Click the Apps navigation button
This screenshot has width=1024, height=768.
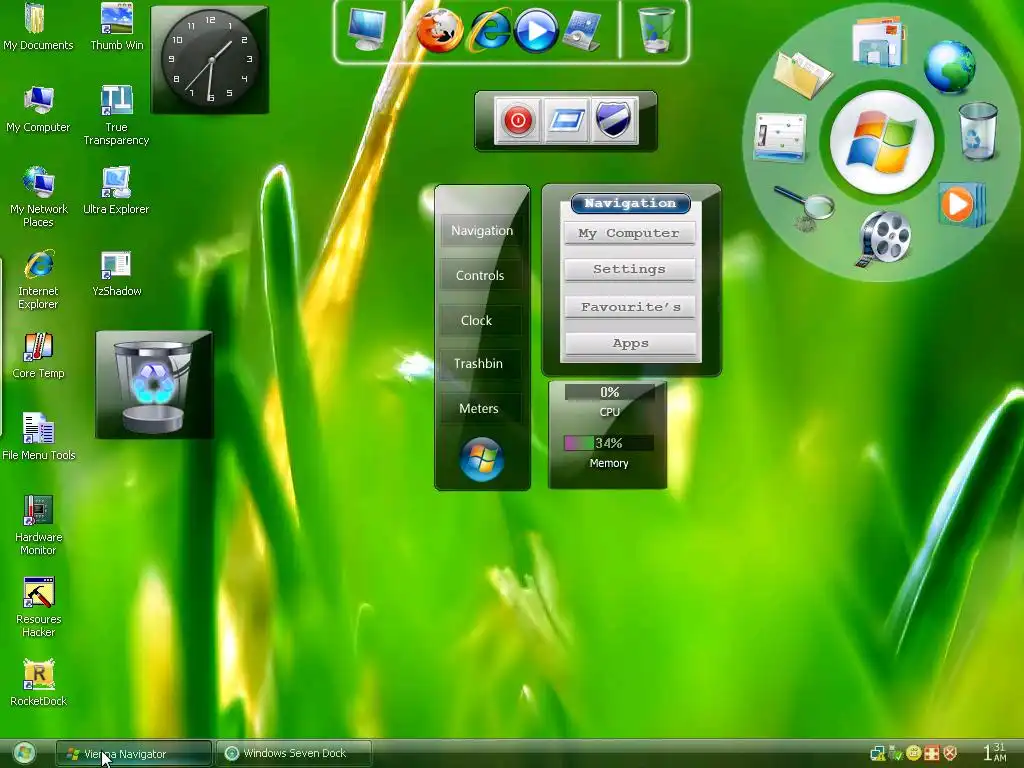(x=630, y=344)
